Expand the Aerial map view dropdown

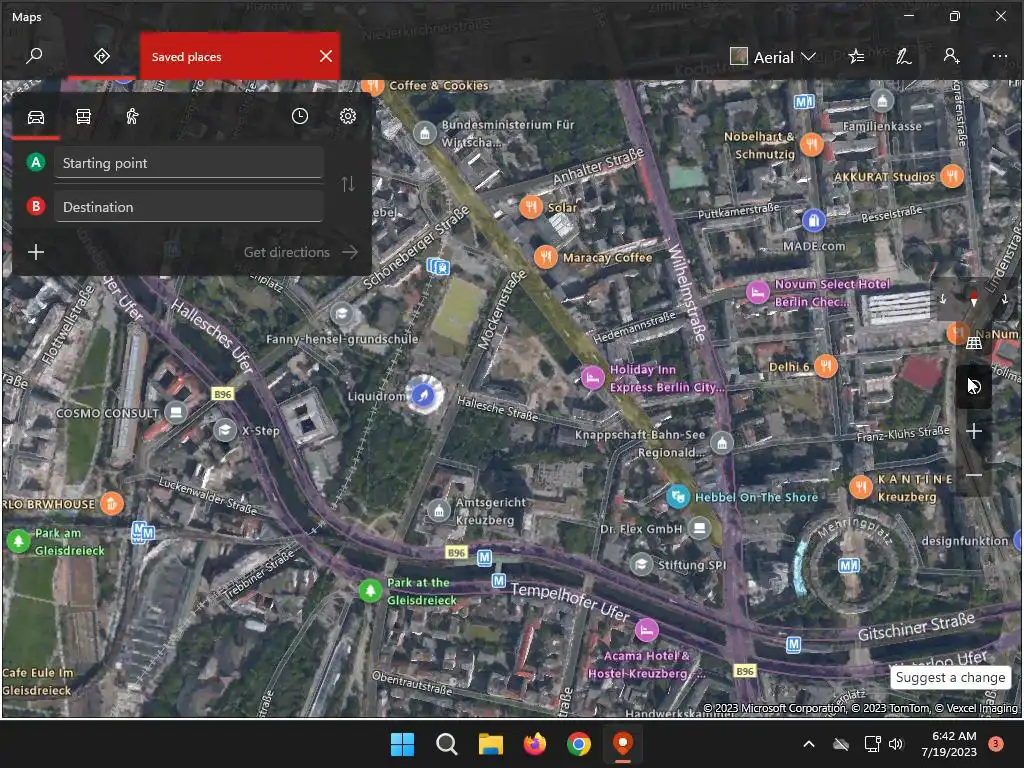[x=773, y=57]
